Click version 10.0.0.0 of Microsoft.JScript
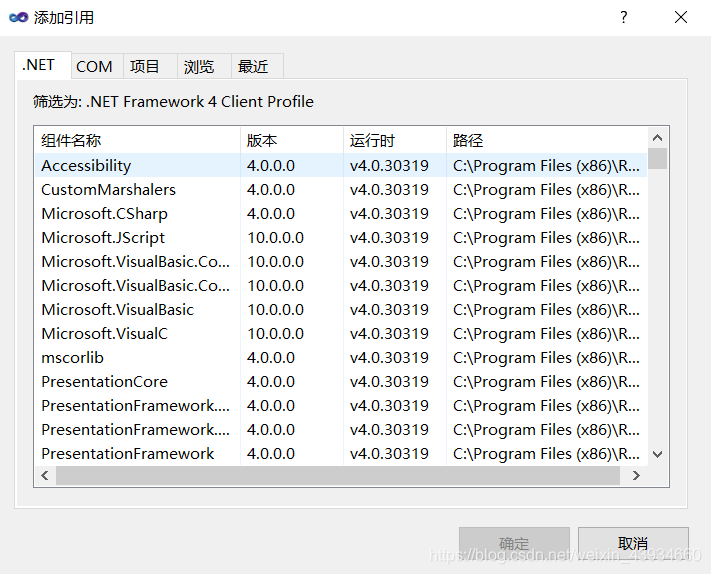This screenshot has width=711, height=574. 275,238
